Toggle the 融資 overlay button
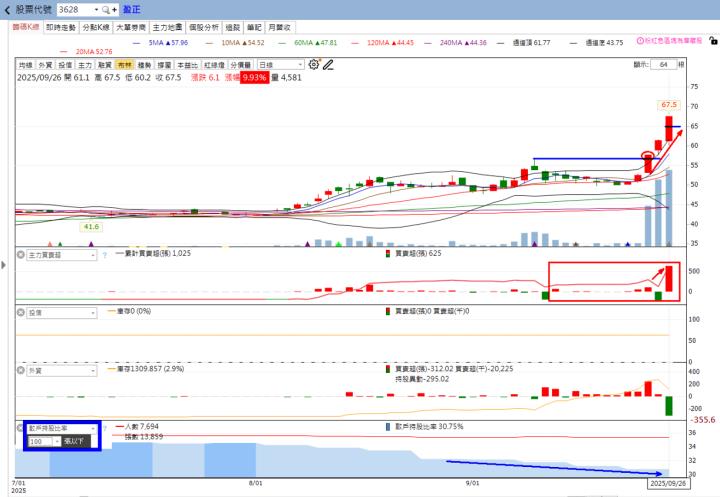The image size is (720, 497). pyautogui.click(x=104, y=64)
